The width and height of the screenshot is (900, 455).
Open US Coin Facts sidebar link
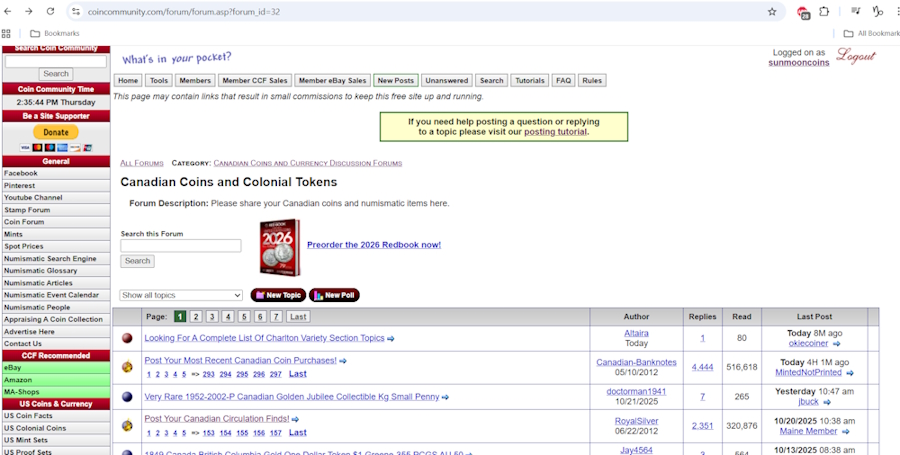[x=56, y=415]
